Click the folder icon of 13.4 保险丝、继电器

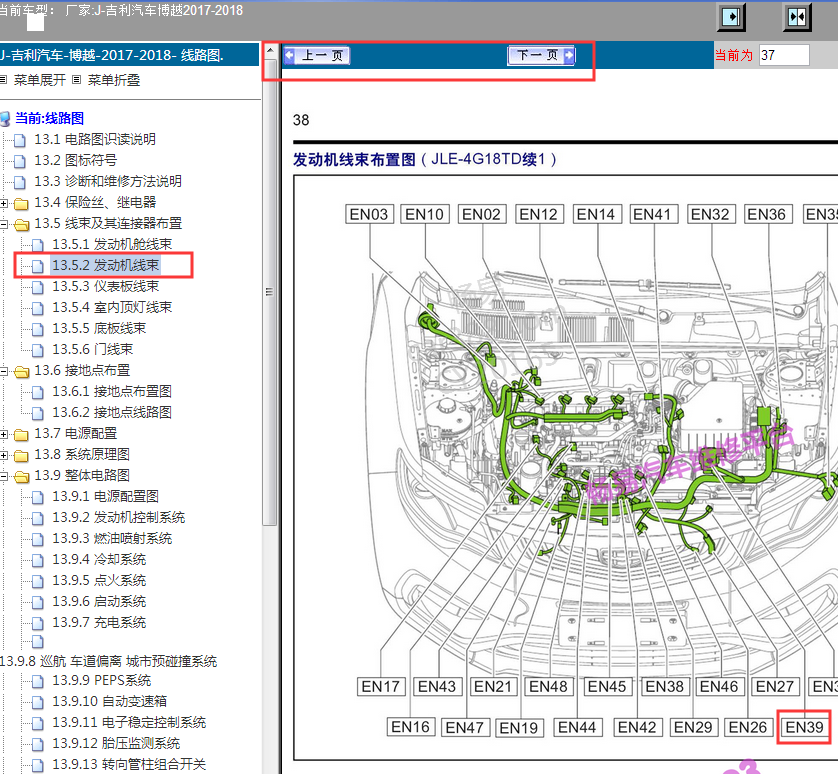point(21,204)
